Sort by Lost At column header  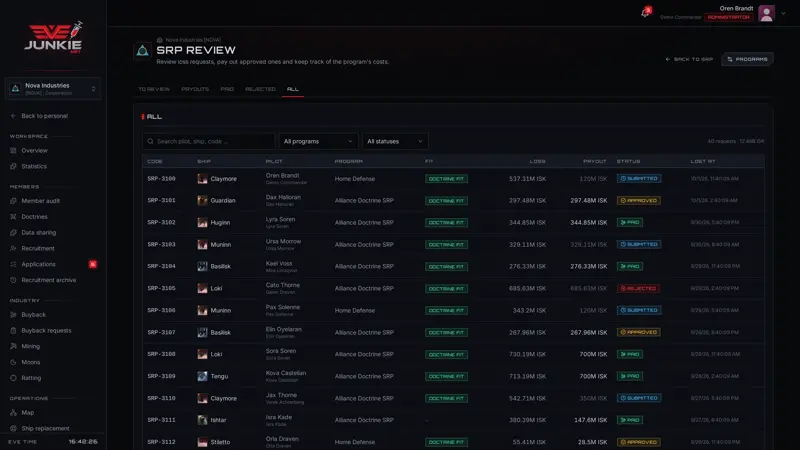coord(703,161)
